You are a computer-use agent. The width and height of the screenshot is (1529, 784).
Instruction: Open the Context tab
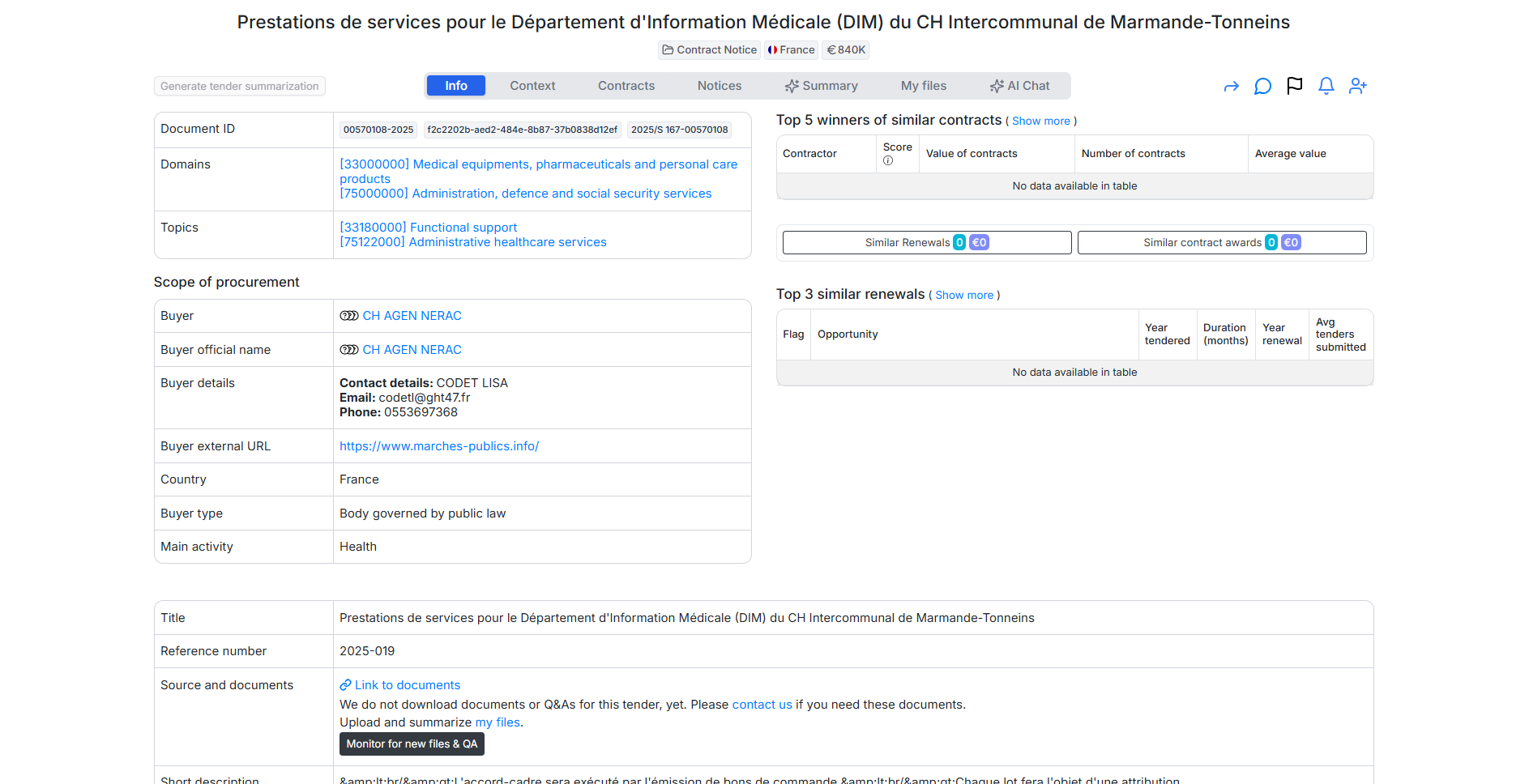(x=532, y=86)
